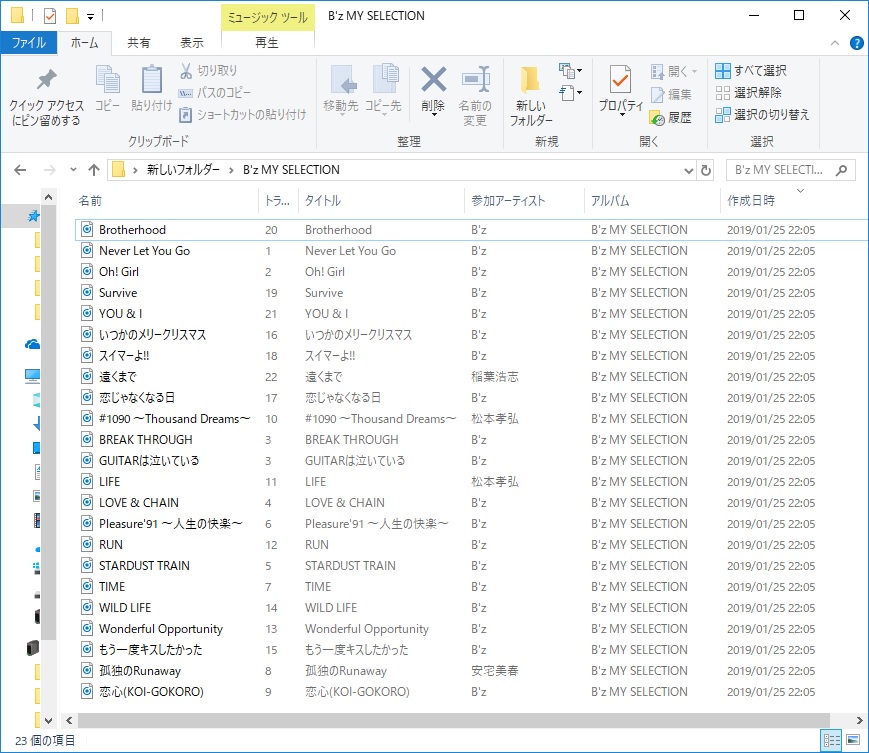Sort by the タイトル column header
Screen dimensions: 869x753
[381, 201]
